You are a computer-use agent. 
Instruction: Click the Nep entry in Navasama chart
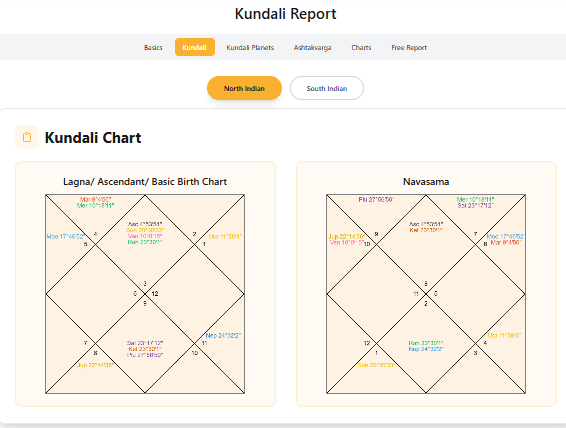[426, 349]
